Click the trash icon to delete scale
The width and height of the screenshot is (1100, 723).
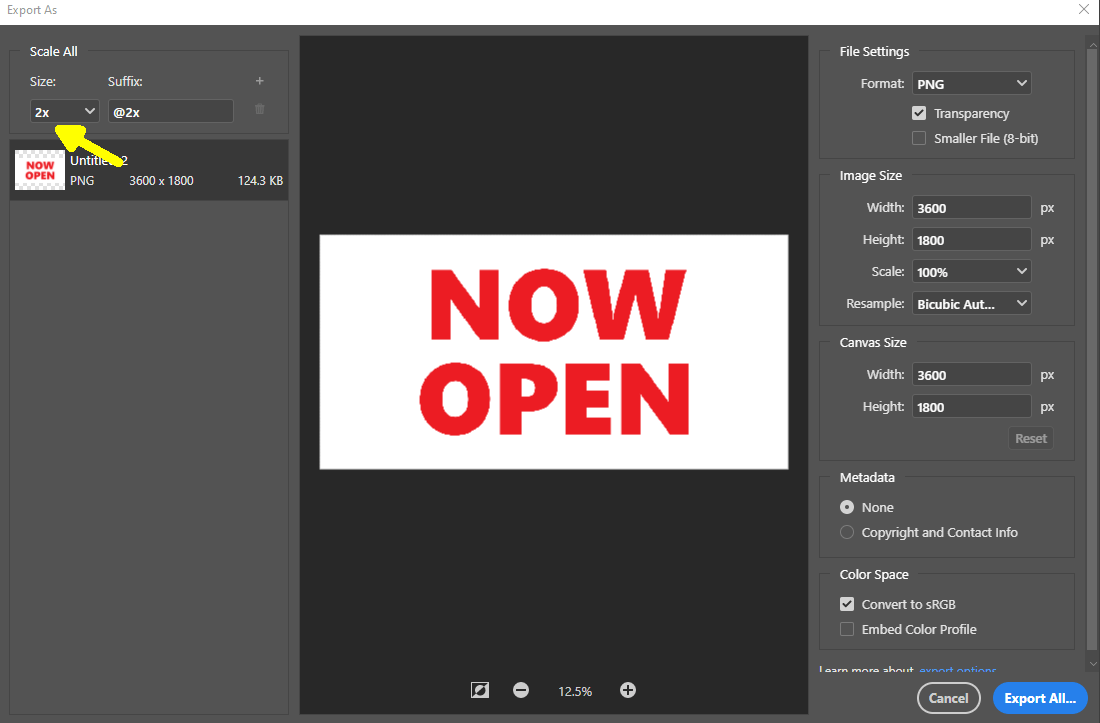click(260, 109)
